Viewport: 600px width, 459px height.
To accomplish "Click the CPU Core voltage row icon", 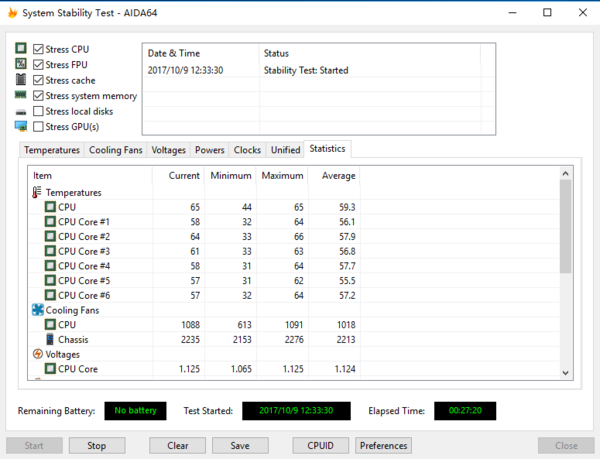I will (x=50, y=369).
